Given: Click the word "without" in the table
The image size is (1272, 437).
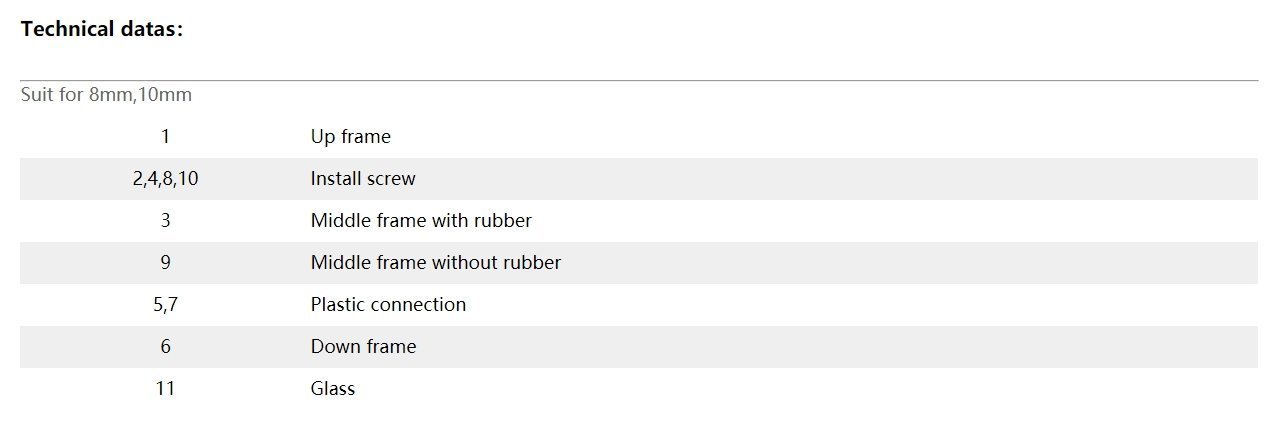Looking at the screenshot, I should pyautogui.click(x=466, y=263).
